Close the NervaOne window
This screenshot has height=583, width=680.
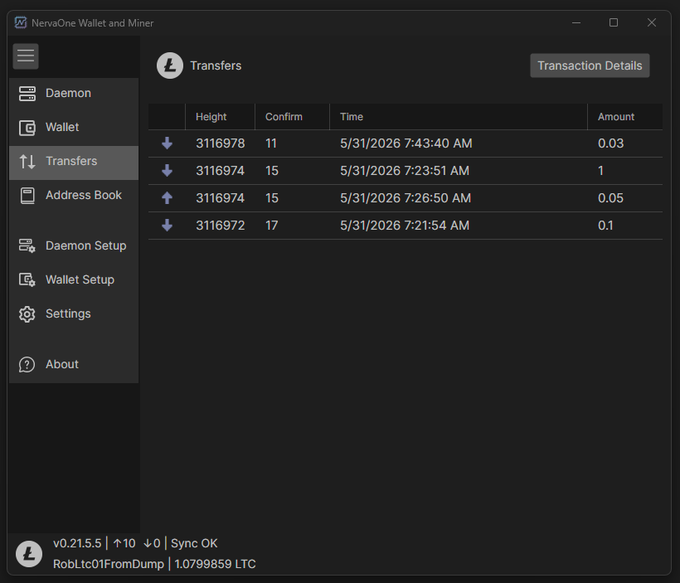coord(651,23)
